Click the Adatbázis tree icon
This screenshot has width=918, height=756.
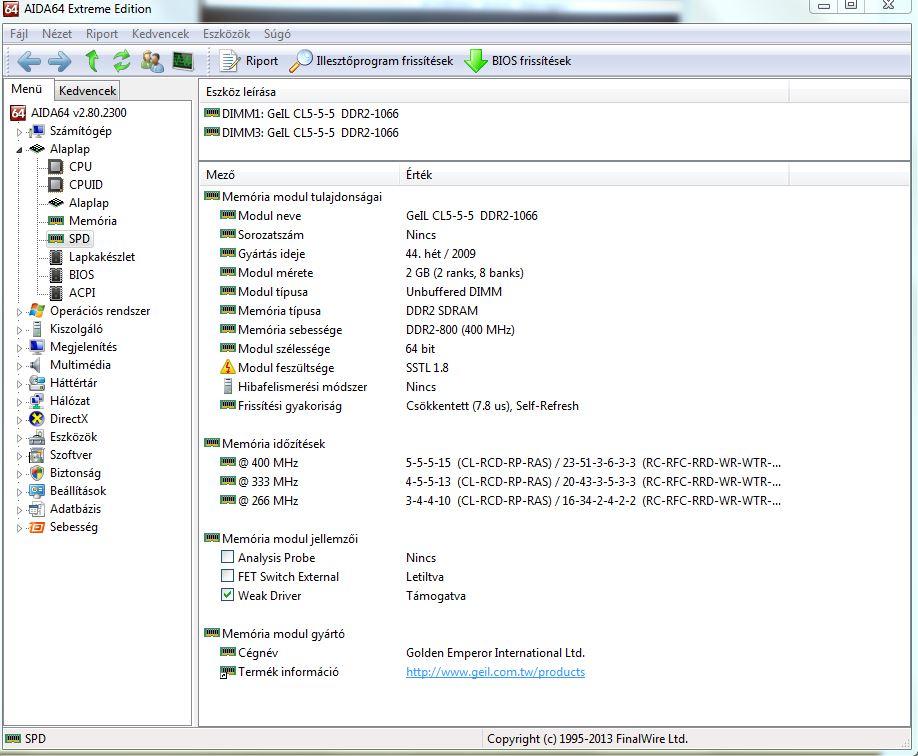coord(37,509)
